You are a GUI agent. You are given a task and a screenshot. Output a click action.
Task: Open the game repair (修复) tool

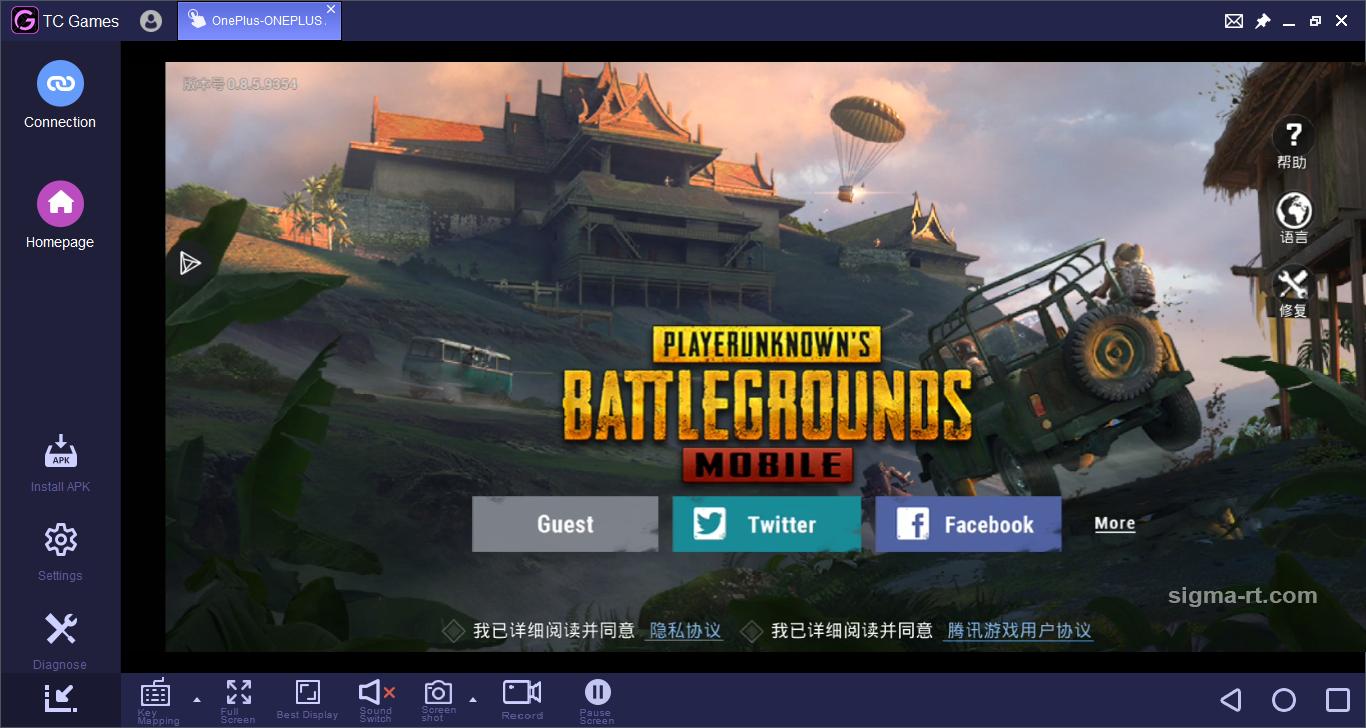click(1293, 291)
